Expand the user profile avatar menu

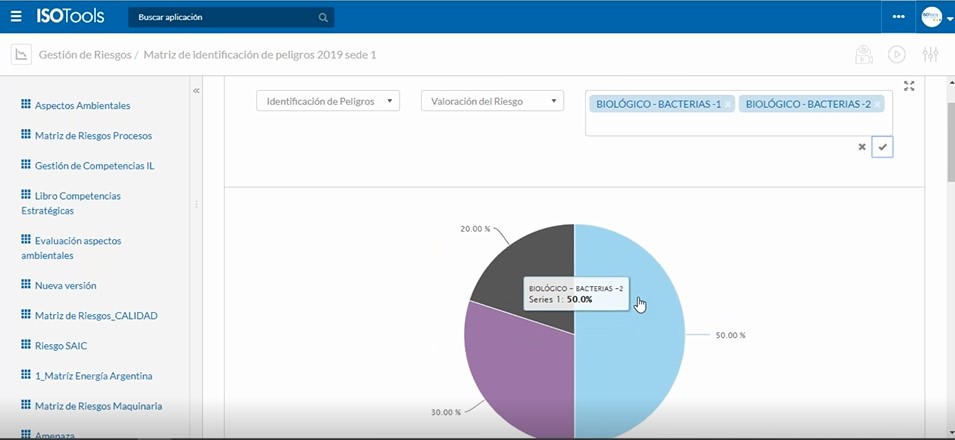point(936,17)
